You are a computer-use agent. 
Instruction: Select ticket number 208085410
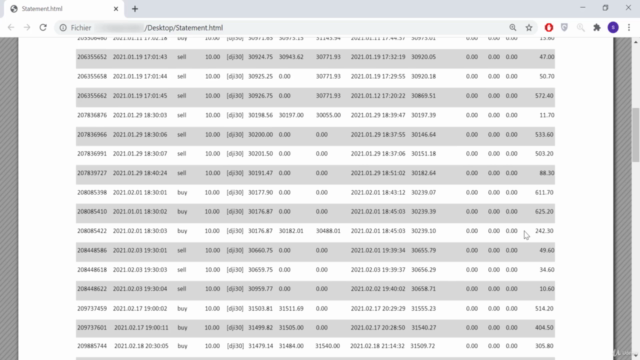92,211
